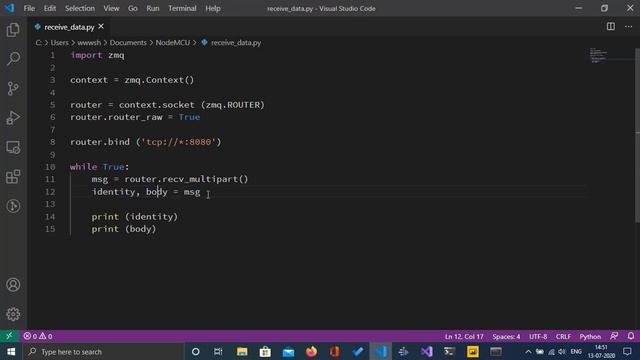The width and height of the screenshot is (640, 360).
Task: Open the Terminal menu
Action: click(182, 8)
